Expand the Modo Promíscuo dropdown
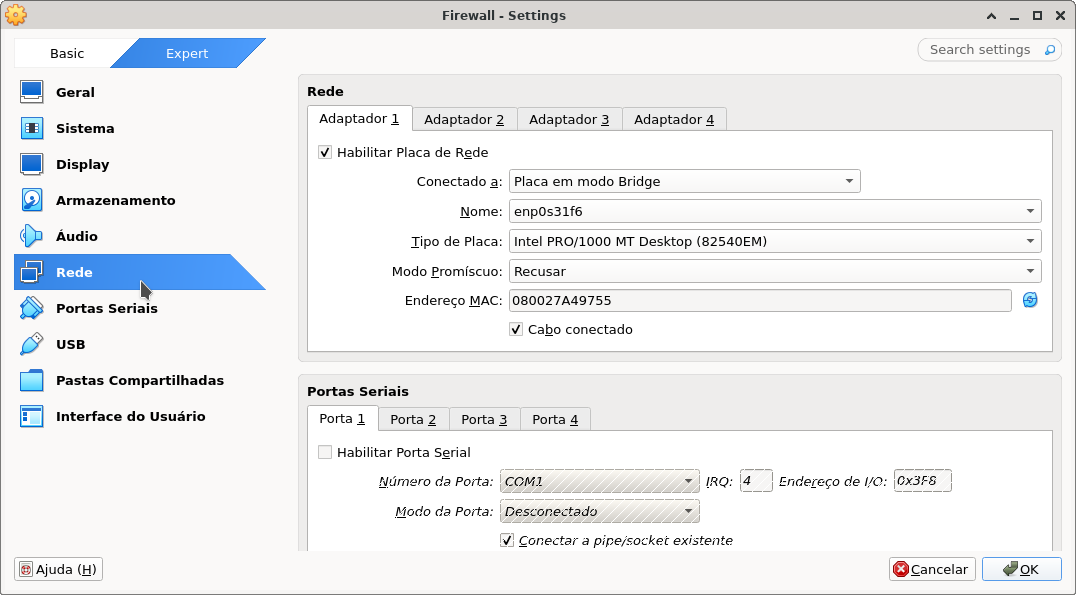 pos(775,272)
